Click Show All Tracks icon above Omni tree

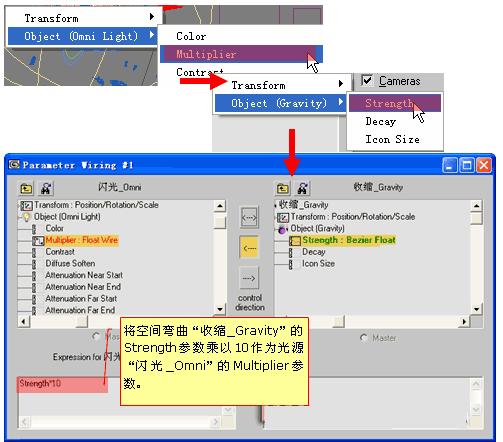tap(26, 189)
